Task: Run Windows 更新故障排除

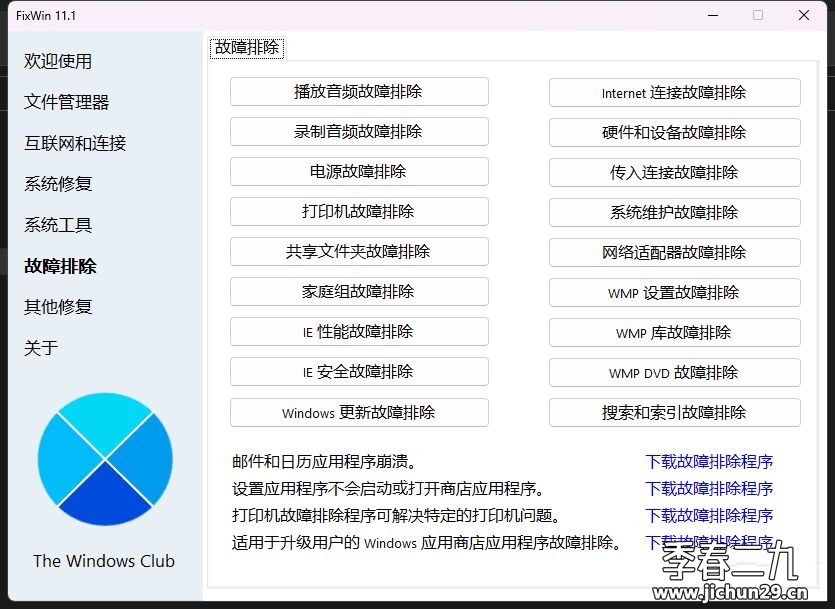Action: 359,413
